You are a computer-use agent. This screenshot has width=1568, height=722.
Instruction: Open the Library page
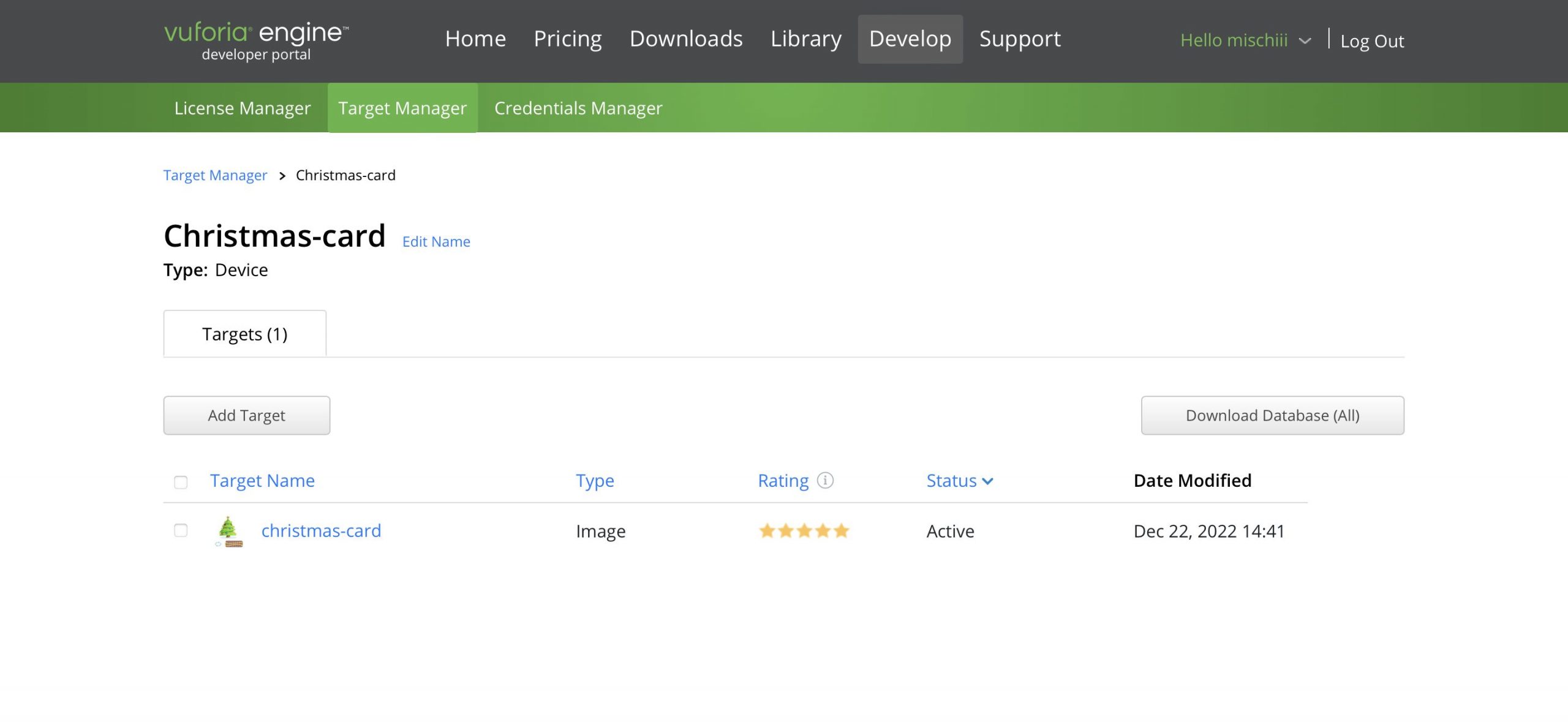[x=806, y=39]
